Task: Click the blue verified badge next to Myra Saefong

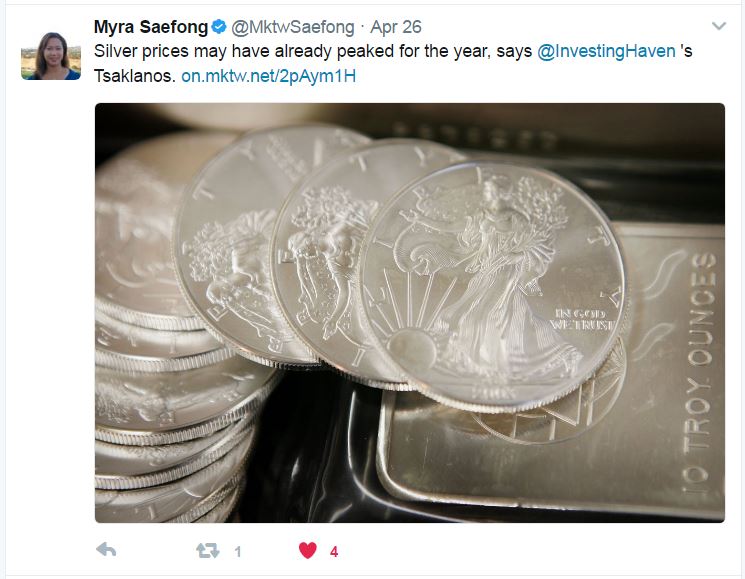Action: point(219,27)
